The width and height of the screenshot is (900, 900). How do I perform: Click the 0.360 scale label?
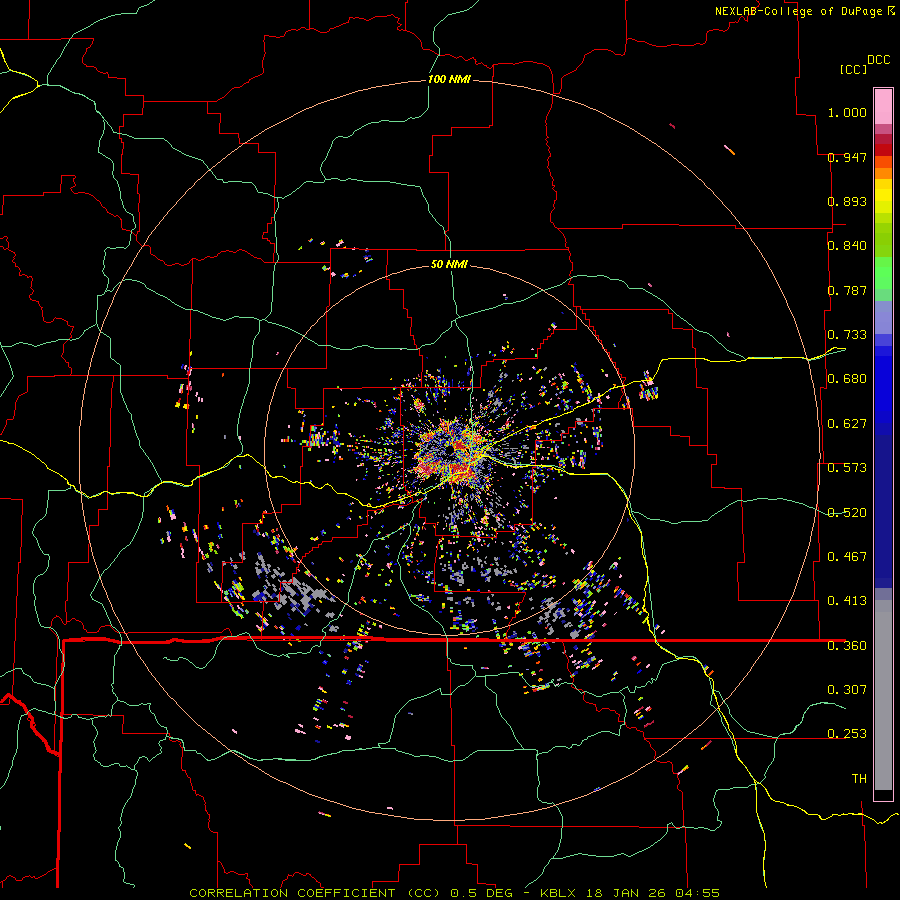coord(847,646)
